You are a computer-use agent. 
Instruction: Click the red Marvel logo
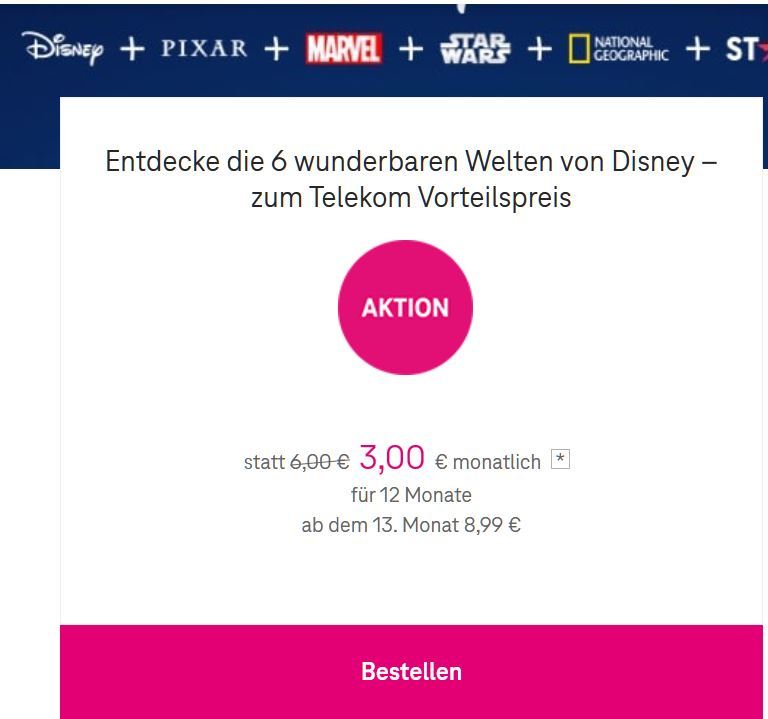[x=344, y=48]
